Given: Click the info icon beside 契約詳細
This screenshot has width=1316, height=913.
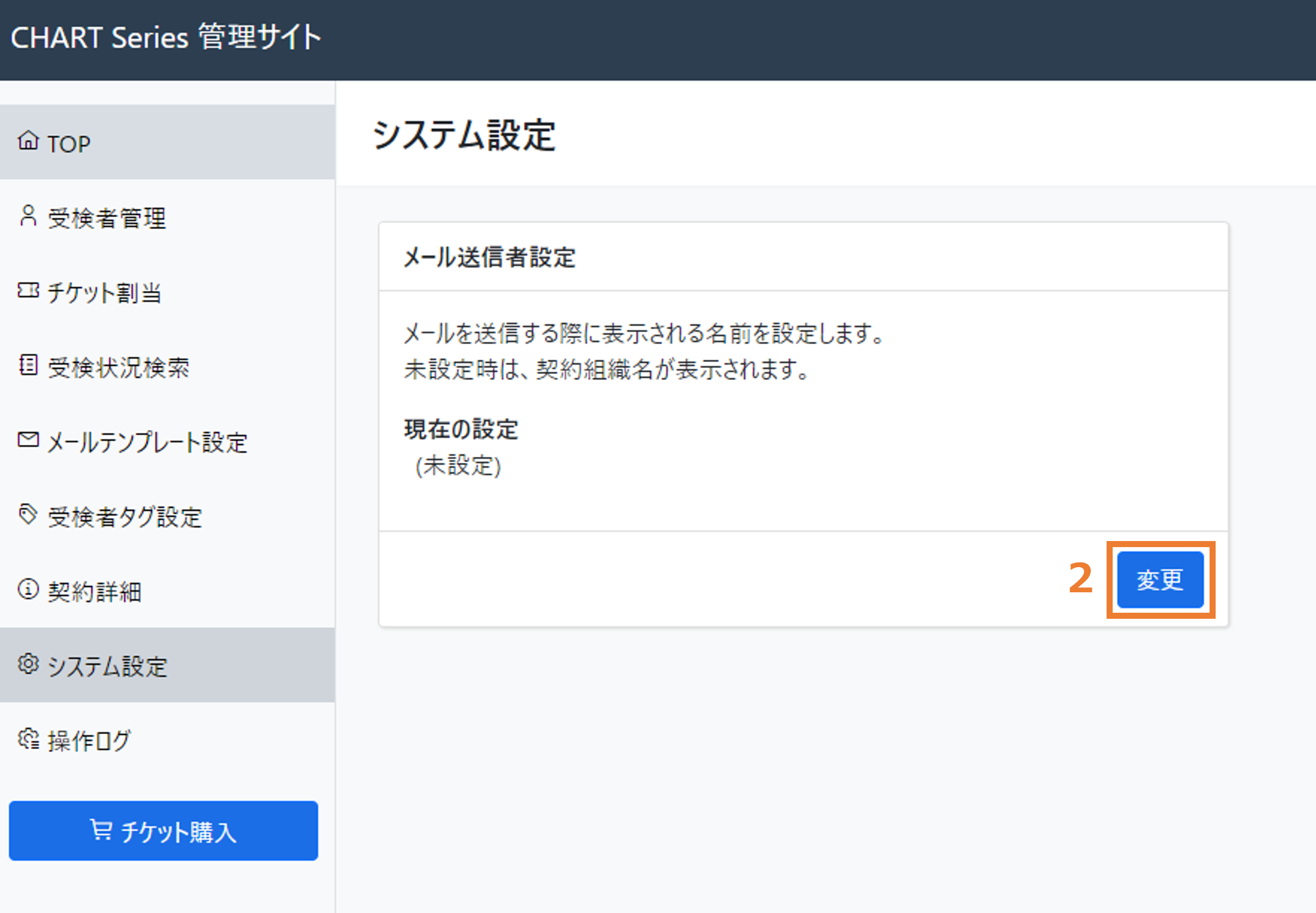Looking at the screenshot, I should pos(28,589).
